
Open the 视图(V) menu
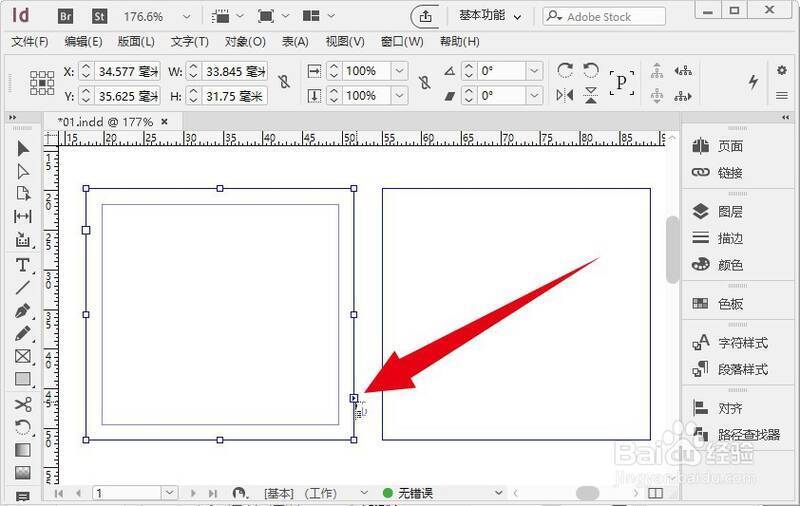pos(345,42)
